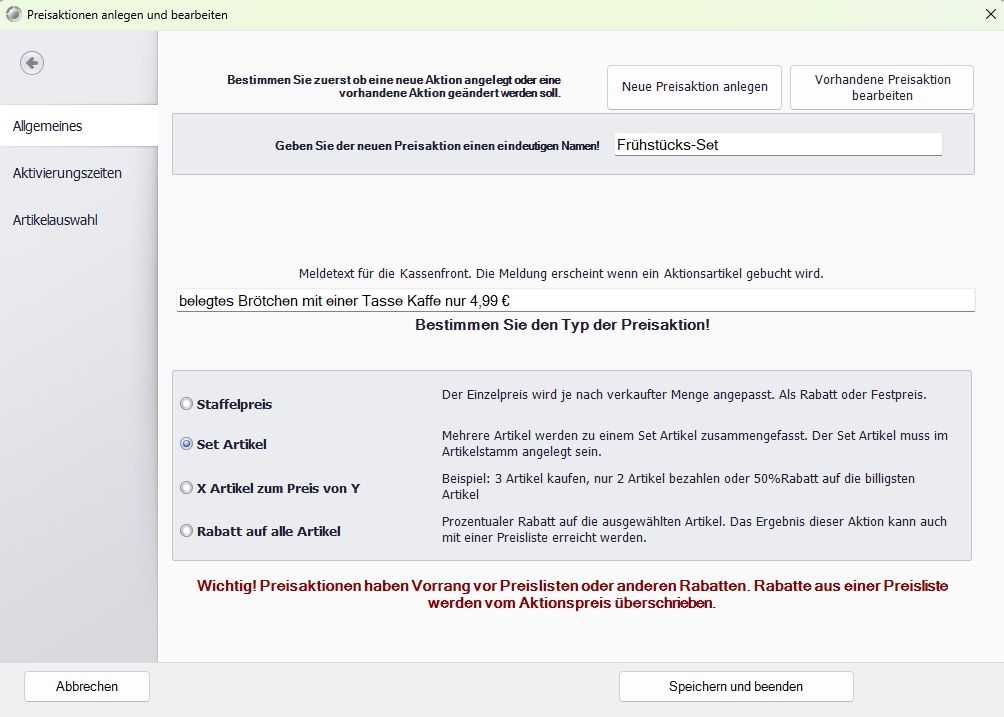
Task: Focus the Preisaktion name field containing Frühstücks-Set
Action: [777, 145]
